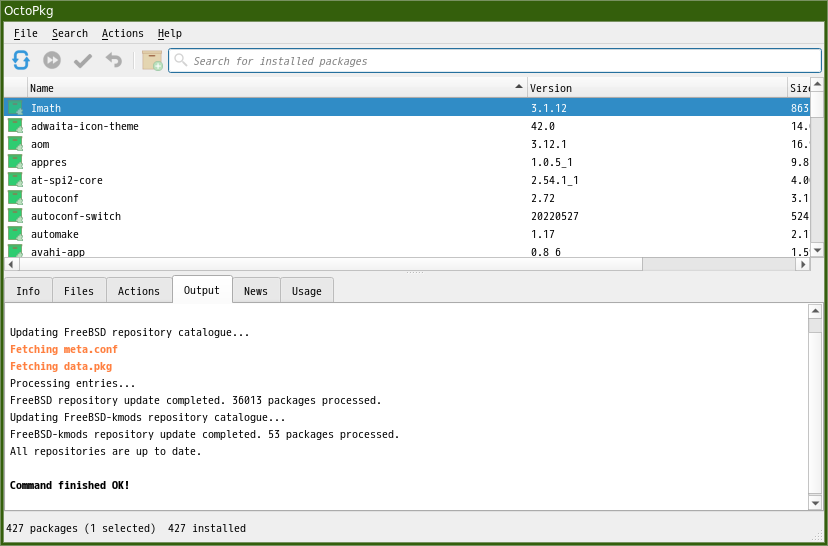The width and height of the screenshot is (828, 546).
Task: Click the package icon beside adwaita-icon-theme
Action: click(15, 126)
